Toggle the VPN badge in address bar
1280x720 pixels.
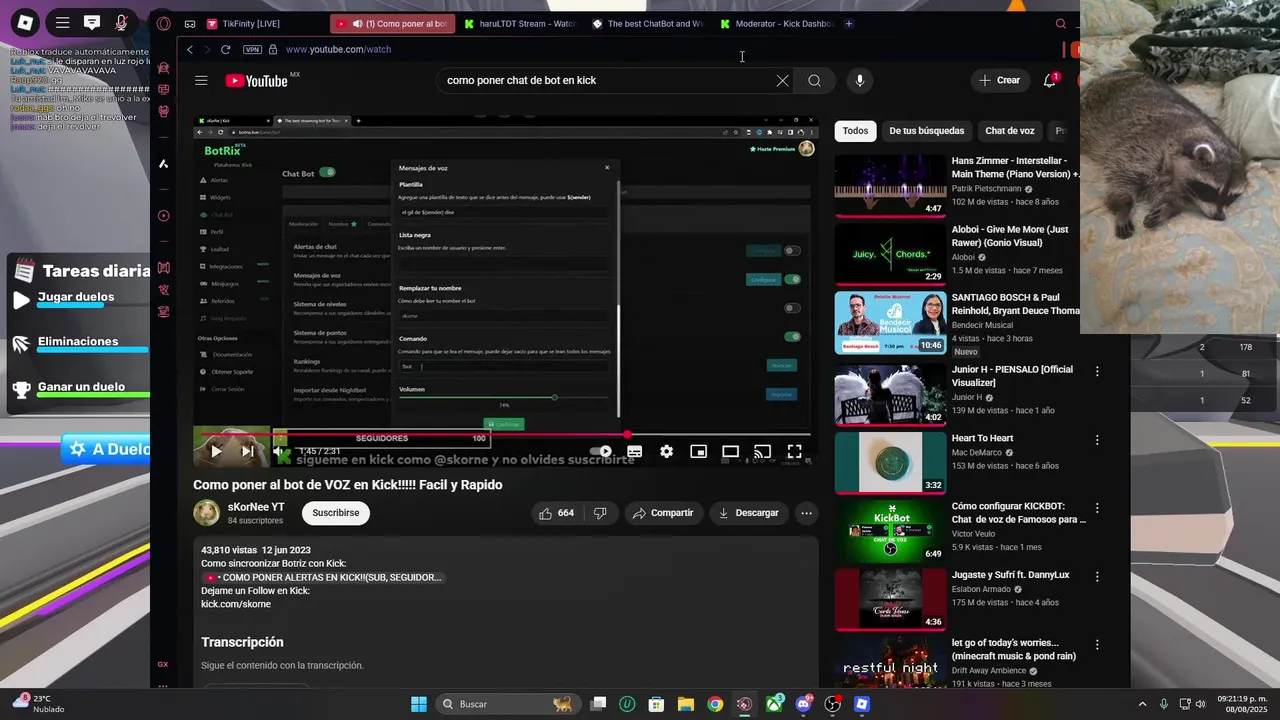coord(252,49)
